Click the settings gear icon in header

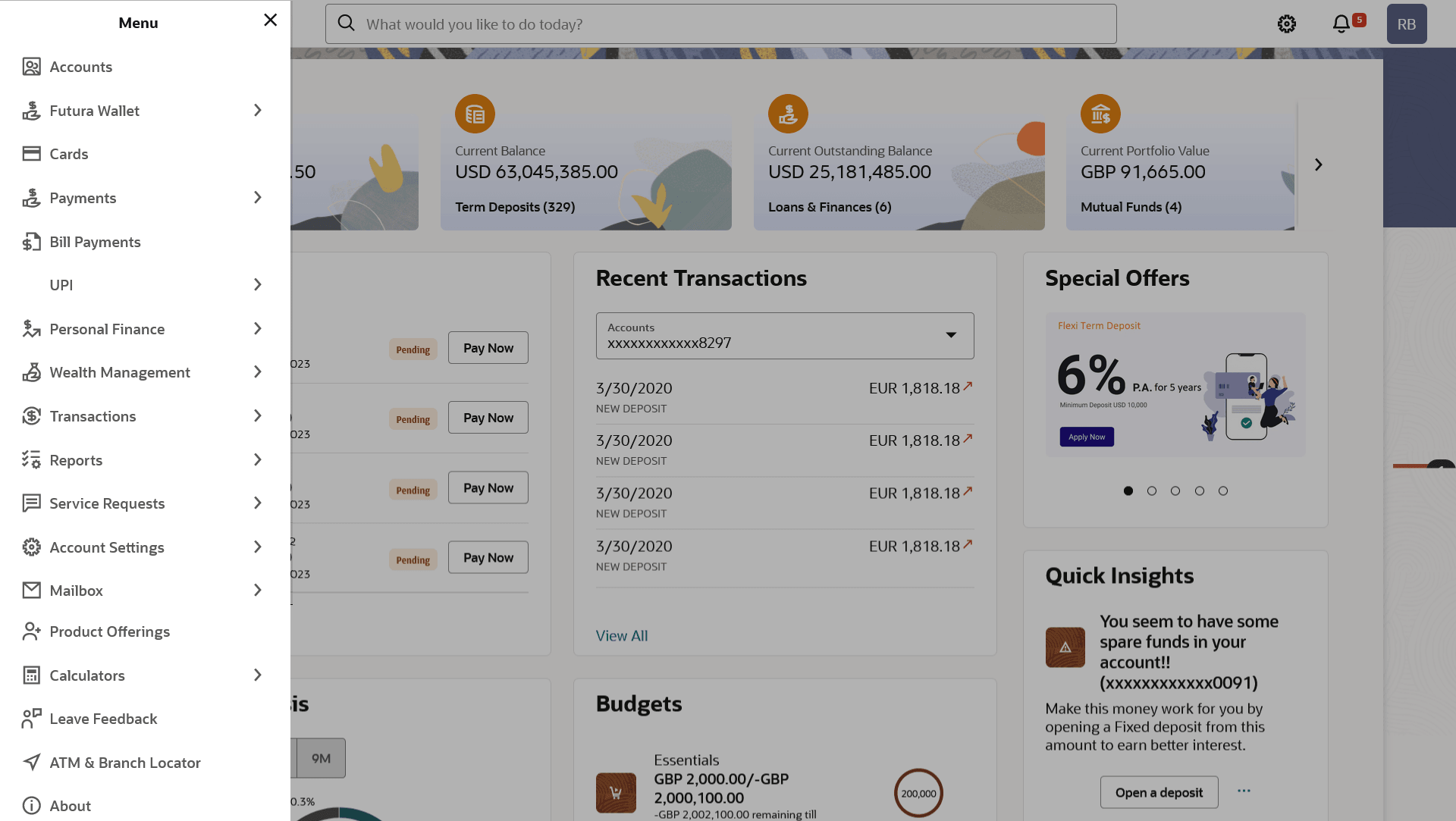pos(1286,24)
